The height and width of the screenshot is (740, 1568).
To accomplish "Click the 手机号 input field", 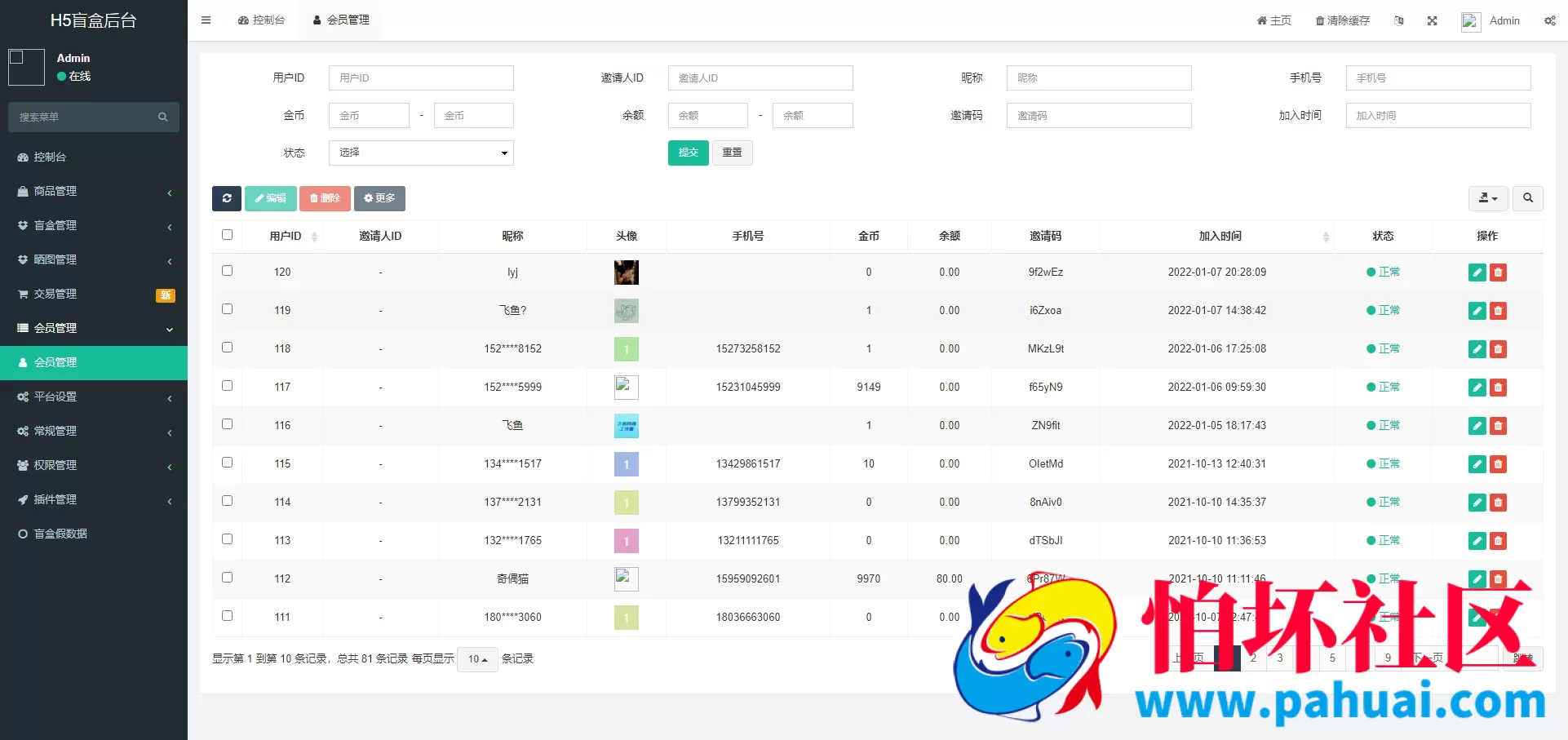I will point(1437,78).
